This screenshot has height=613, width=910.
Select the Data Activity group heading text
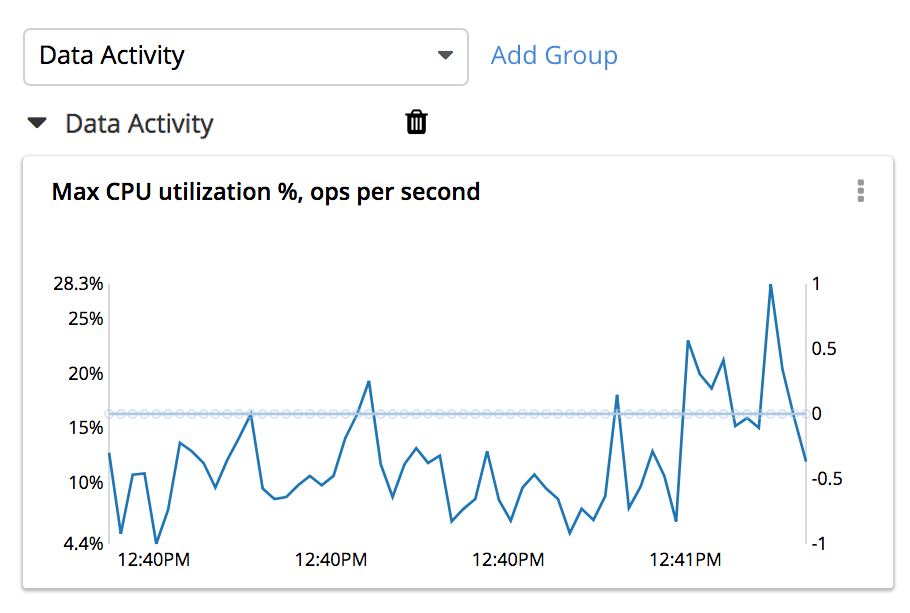(x=139, y=124)
